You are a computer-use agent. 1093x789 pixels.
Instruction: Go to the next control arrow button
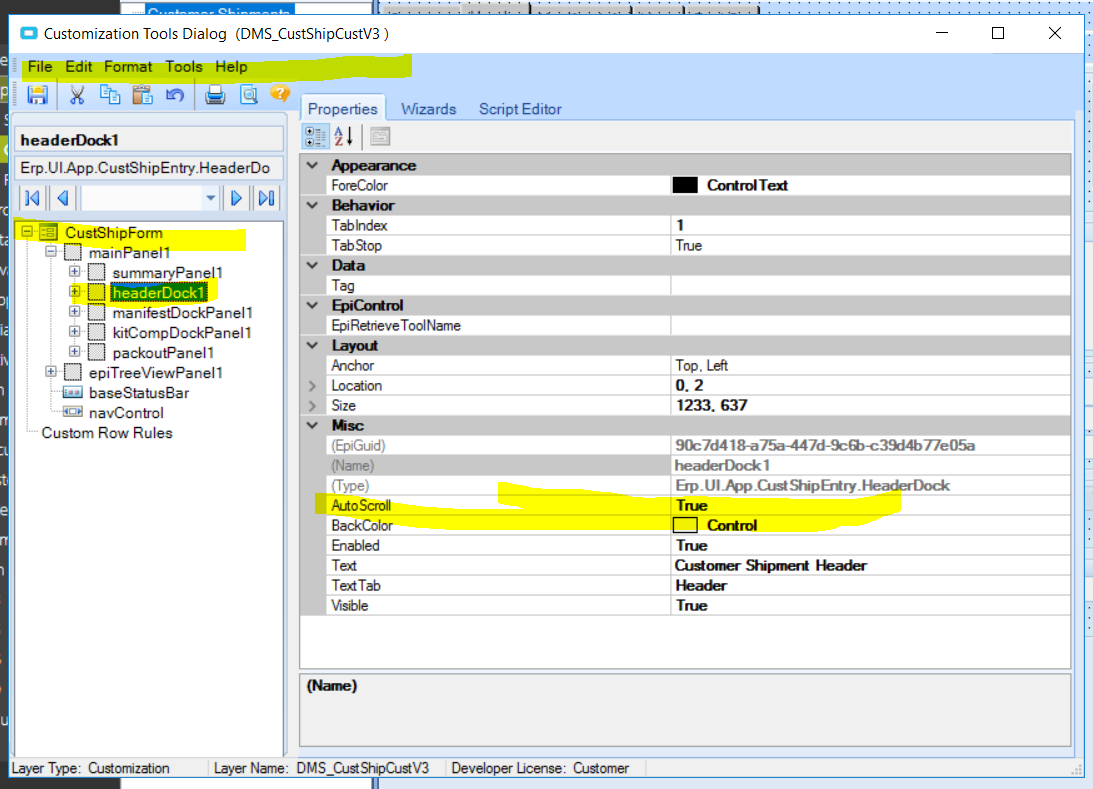pos(236,199)
